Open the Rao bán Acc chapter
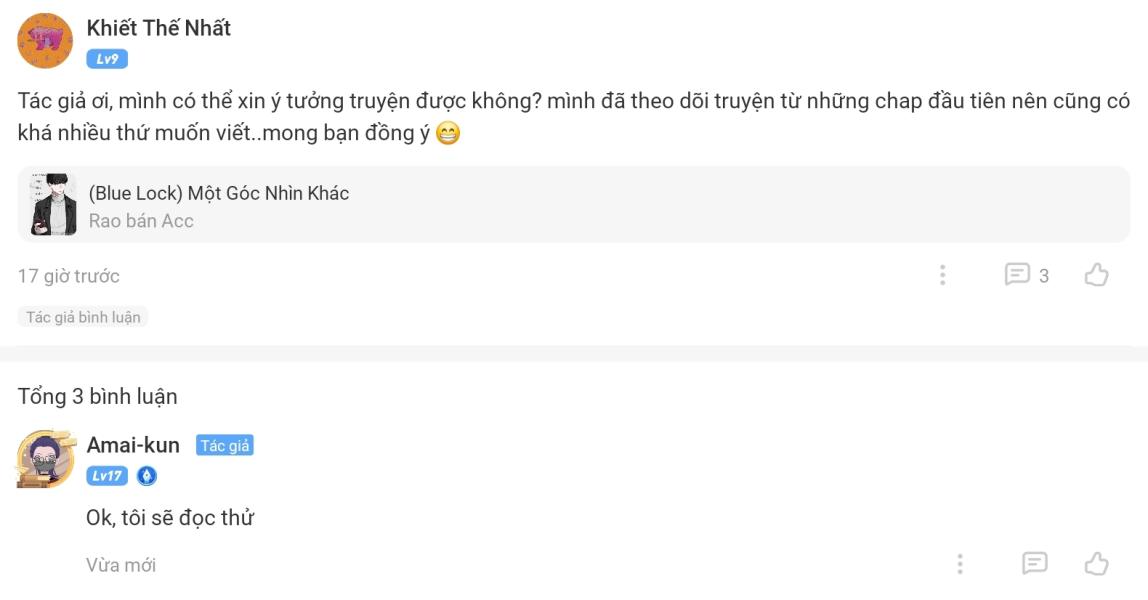 tap(141, 221)
